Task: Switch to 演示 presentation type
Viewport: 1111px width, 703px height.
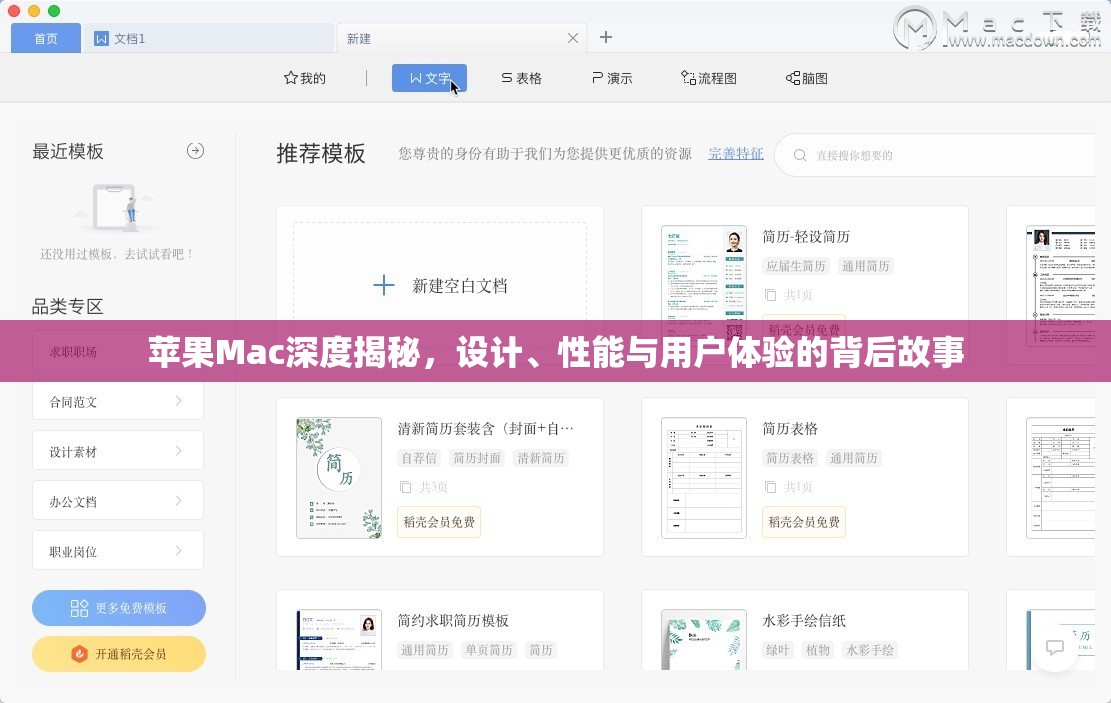Action: click(612, 78)
